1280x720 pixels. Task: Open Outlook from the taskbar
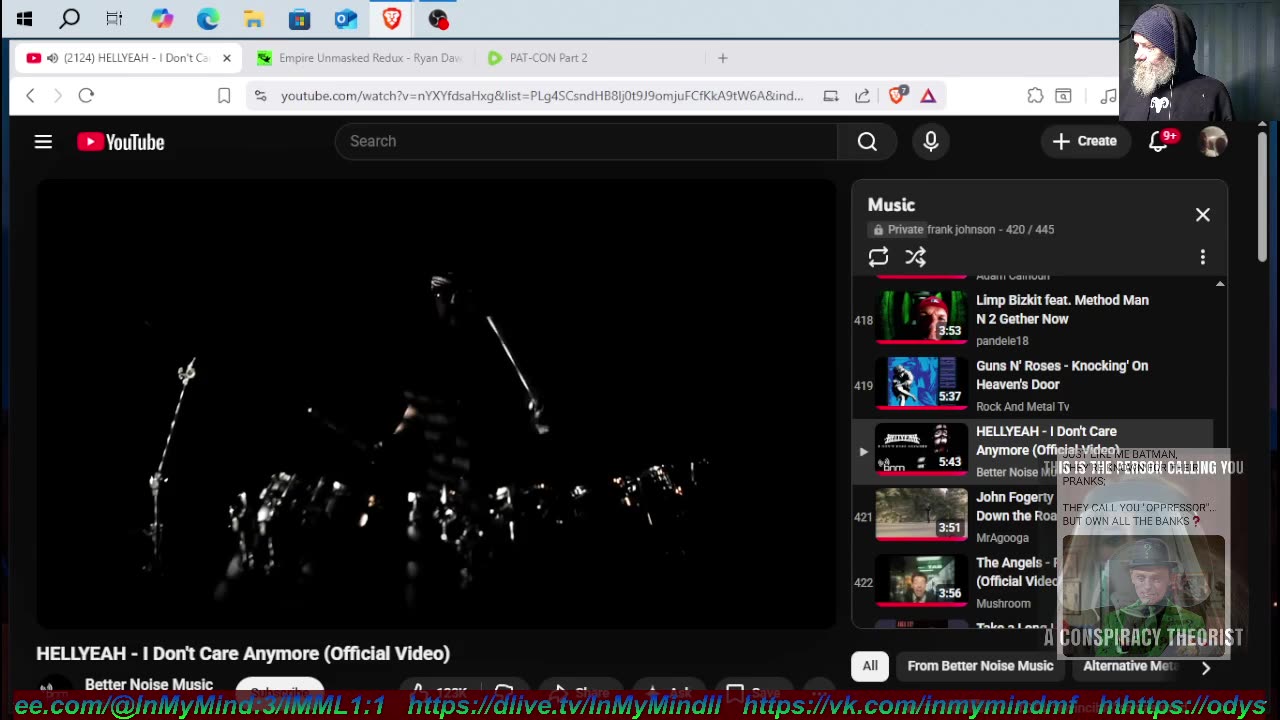point(345,18)
